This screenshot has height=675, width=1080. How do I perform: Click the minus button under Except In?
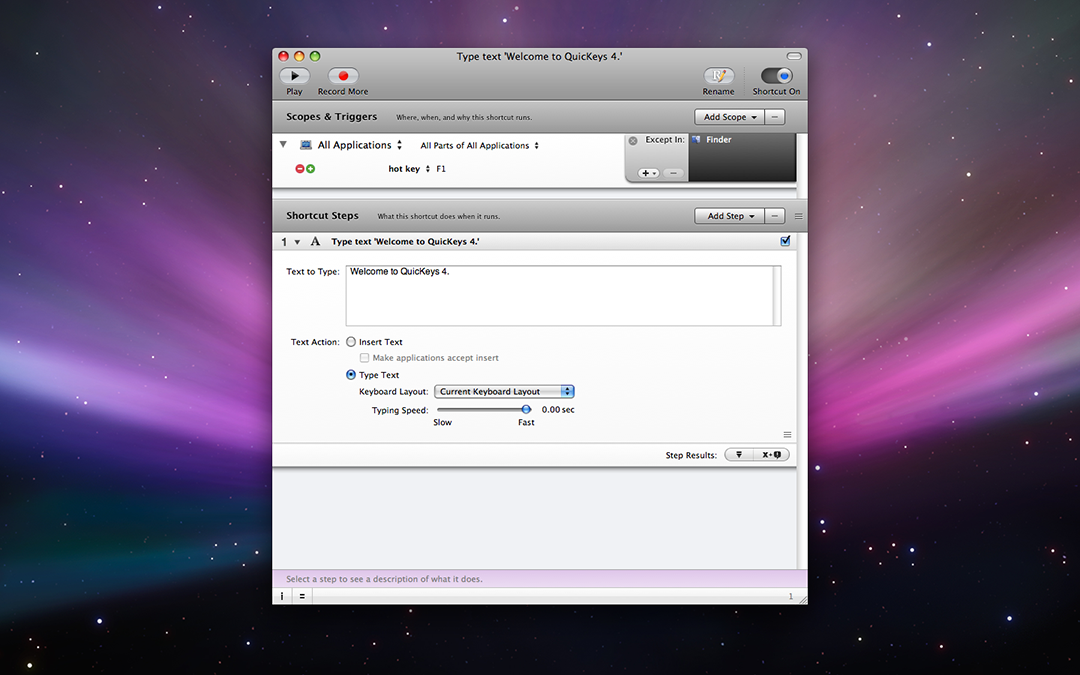click(x=674, y=173)
